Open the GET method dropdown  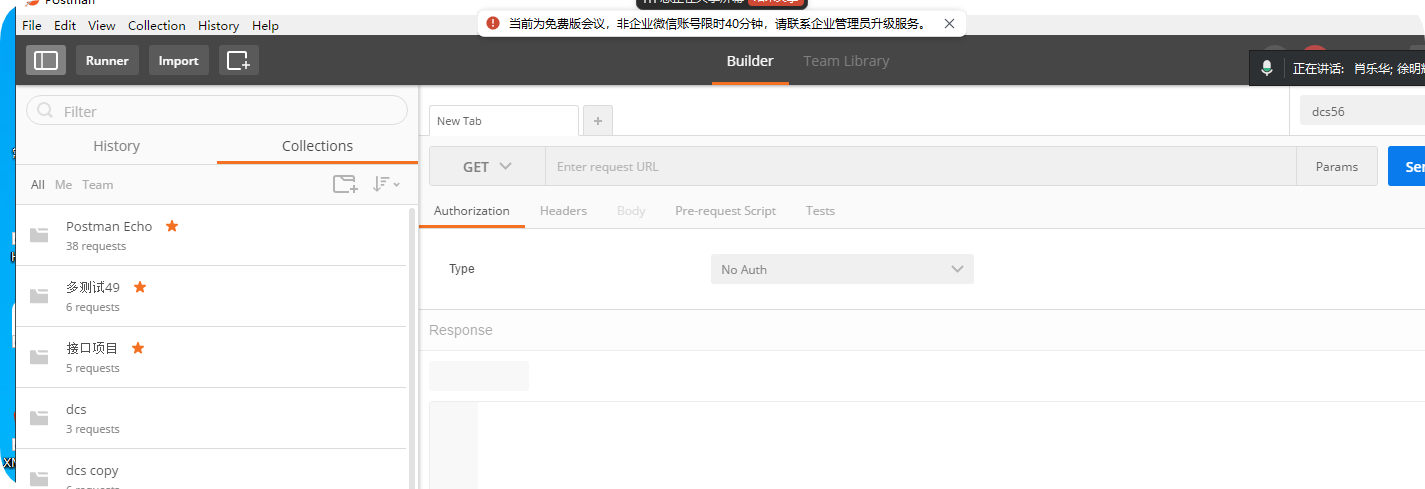487,167
